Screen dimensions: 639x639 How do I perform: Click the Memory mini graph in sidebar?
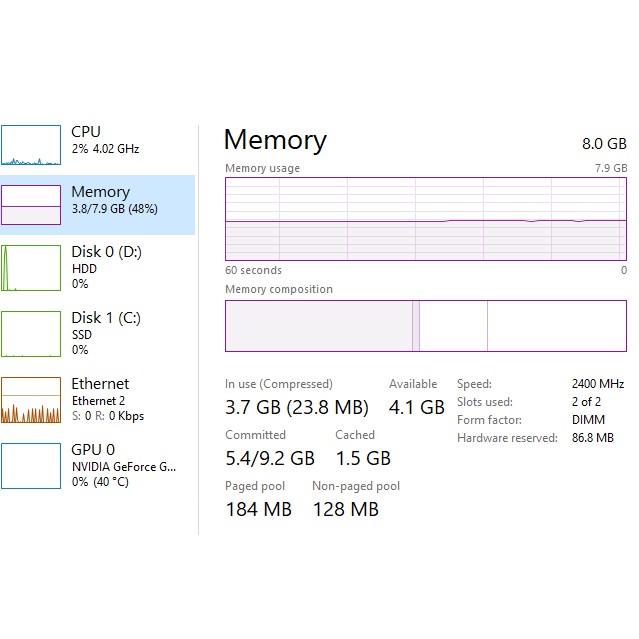tap(31, 205)
